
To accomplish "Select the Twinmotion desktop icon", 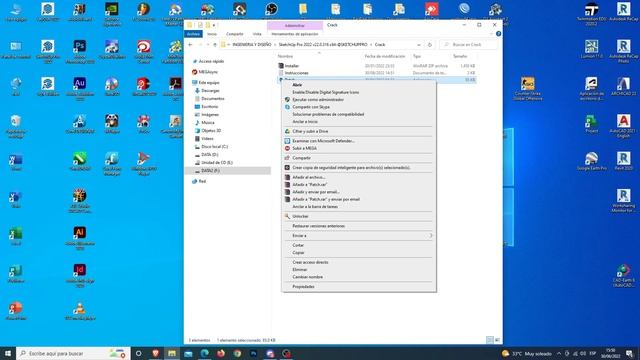I will click(591, 13).
